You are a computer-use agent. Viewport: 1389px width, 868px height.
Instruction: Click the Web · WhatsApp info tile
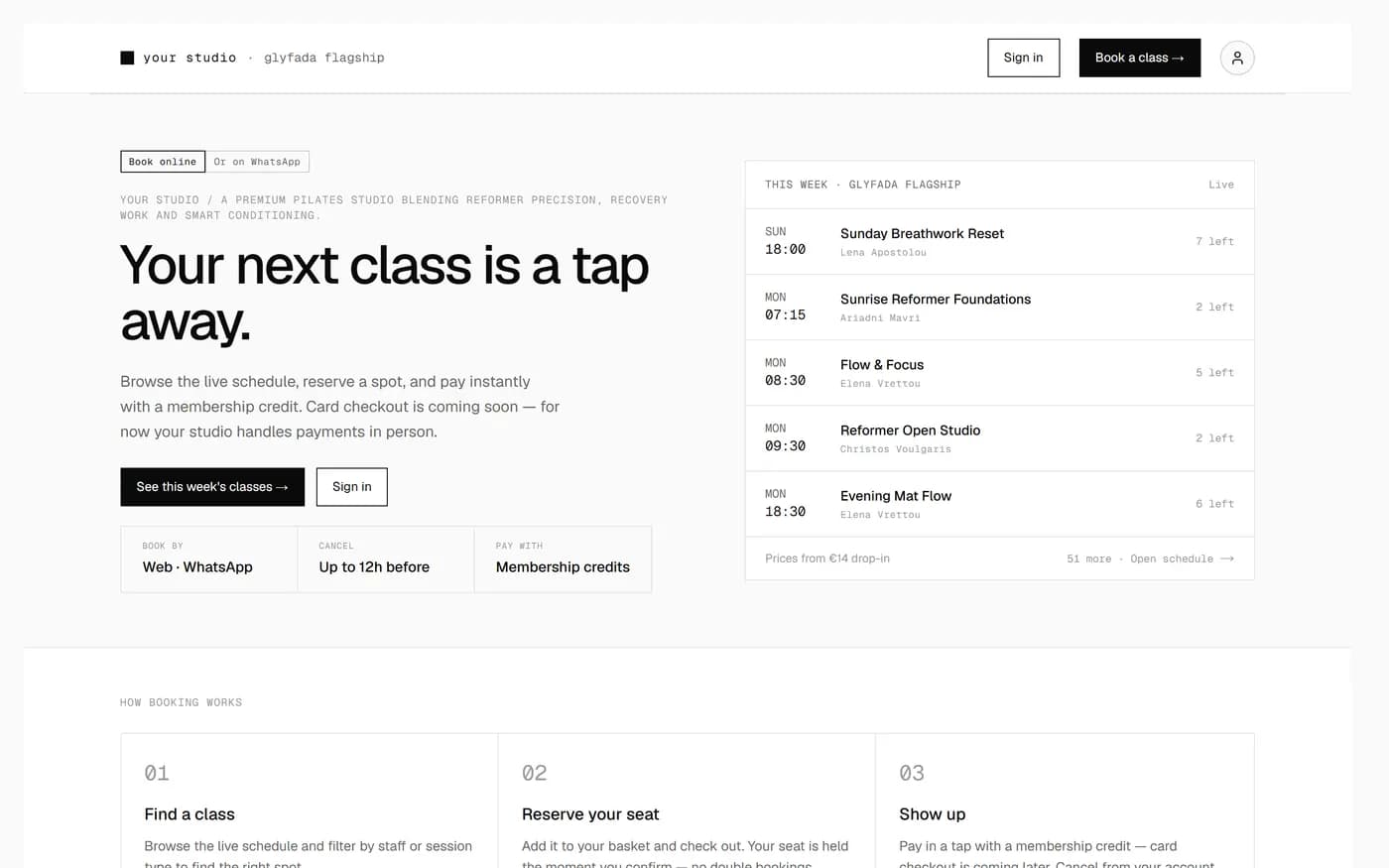(x=208, y=558)
